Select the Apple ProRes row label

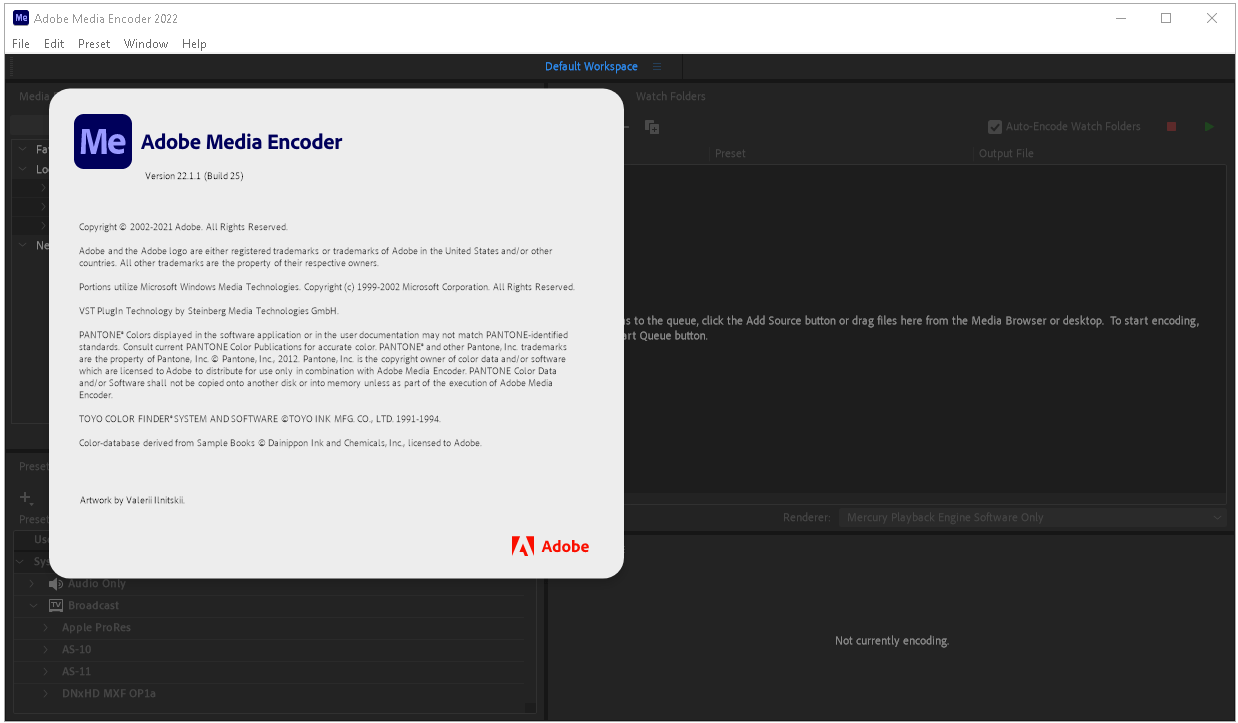(96, 628)
